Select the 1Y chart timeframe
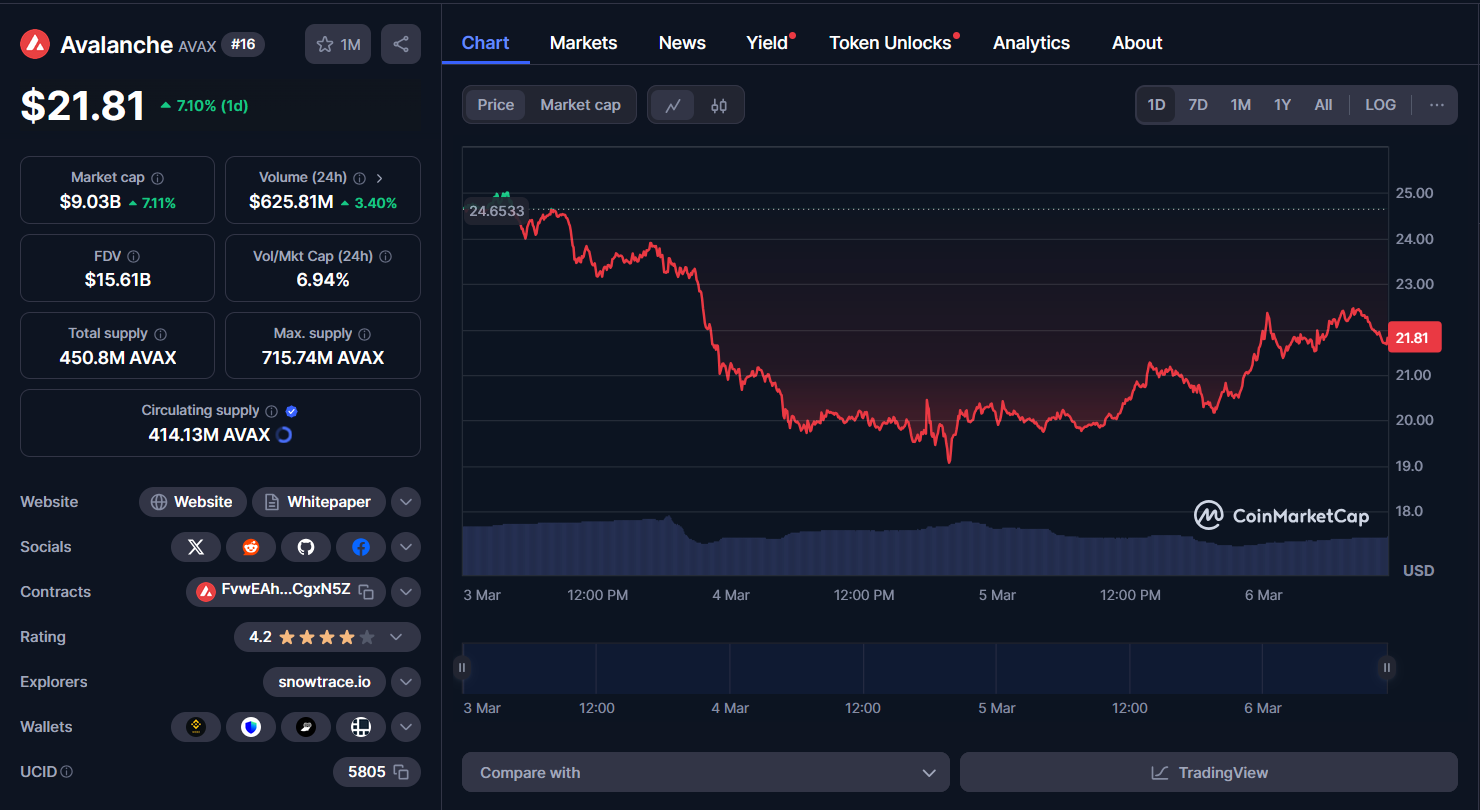The width and height of the screenshot is (1480, 810). coord(1282,104)
